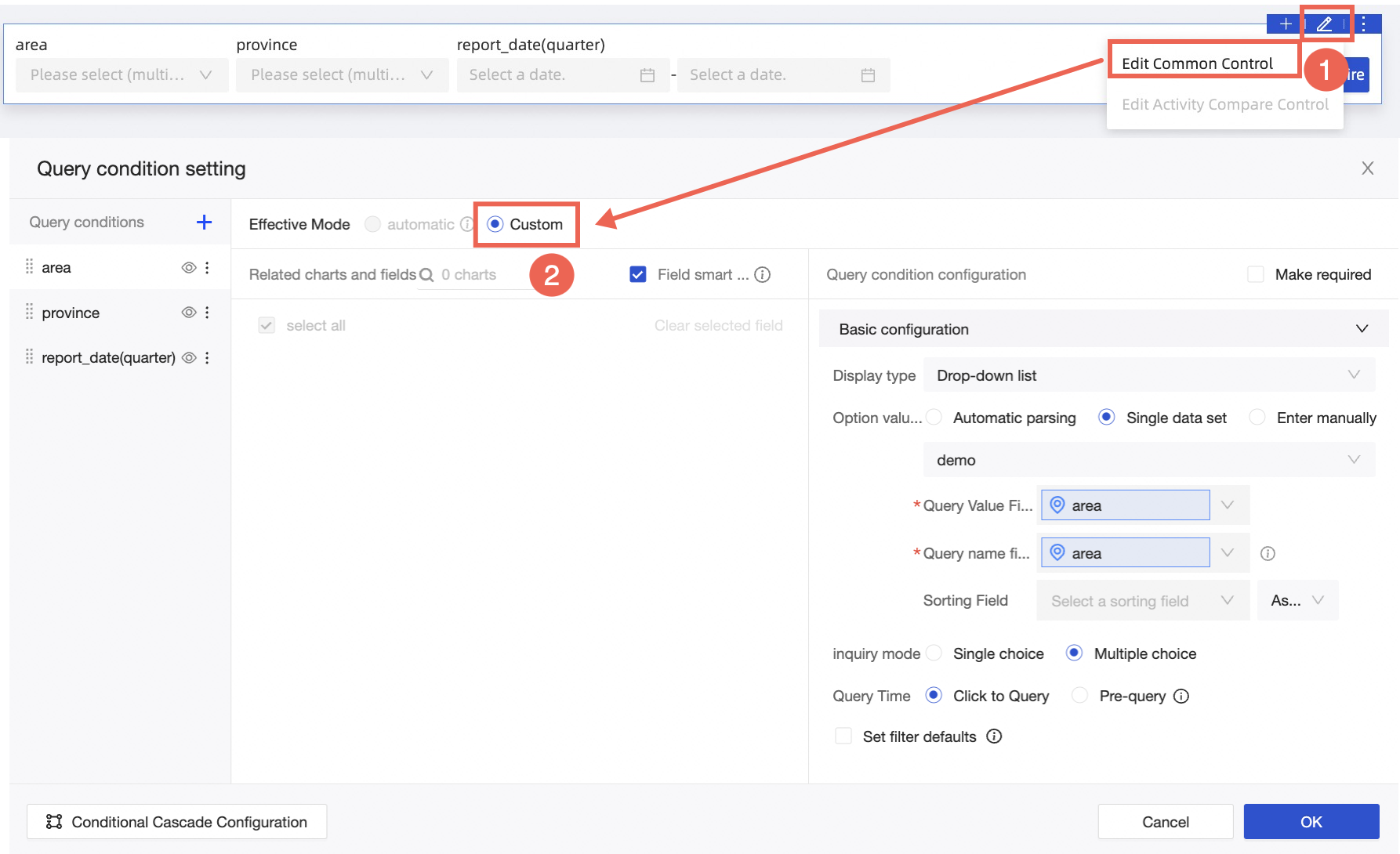Select Edit Common Control menu entry

click(x=1197, y=63)
